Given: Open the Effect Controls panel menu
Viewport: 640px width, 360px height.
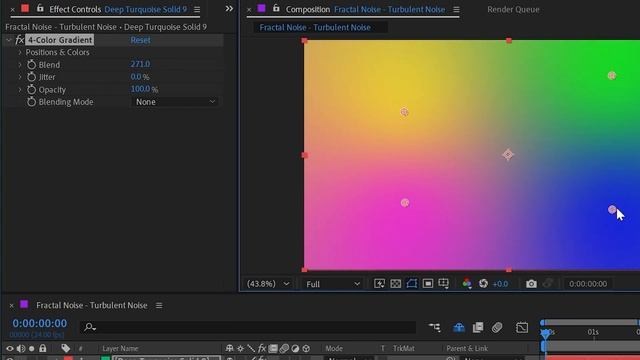Looking at the screenshot, I should (x=197, y=9).
